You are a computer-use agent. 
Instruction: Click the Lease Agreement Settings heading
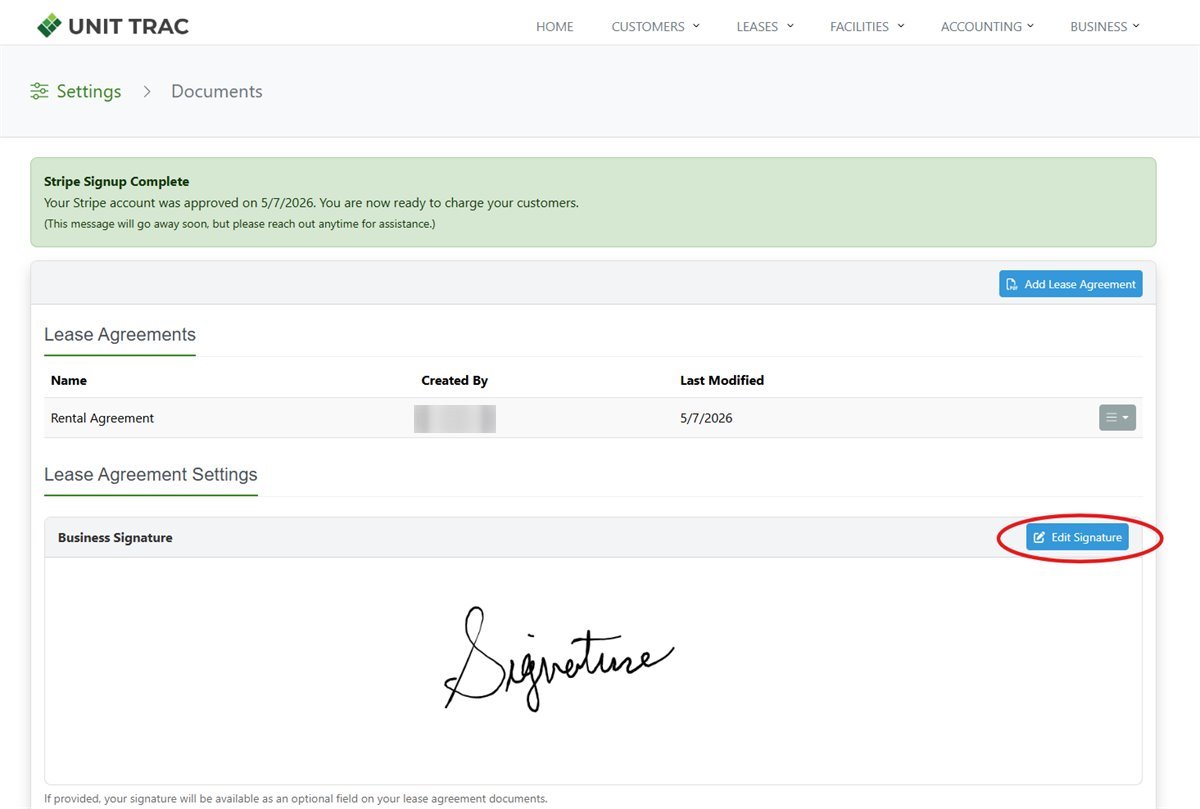[151, 475]
